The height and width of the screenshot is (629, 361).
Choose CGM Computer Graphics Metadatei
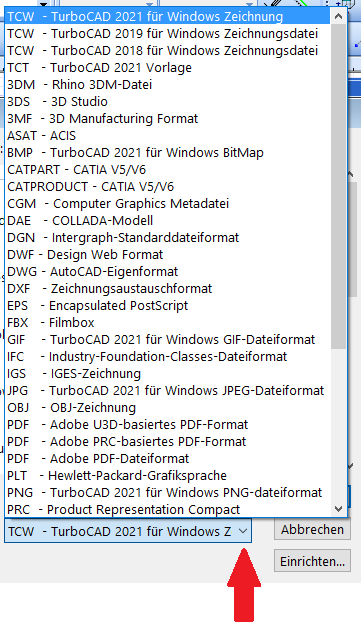pyautogui.click(x=168, y=203)
